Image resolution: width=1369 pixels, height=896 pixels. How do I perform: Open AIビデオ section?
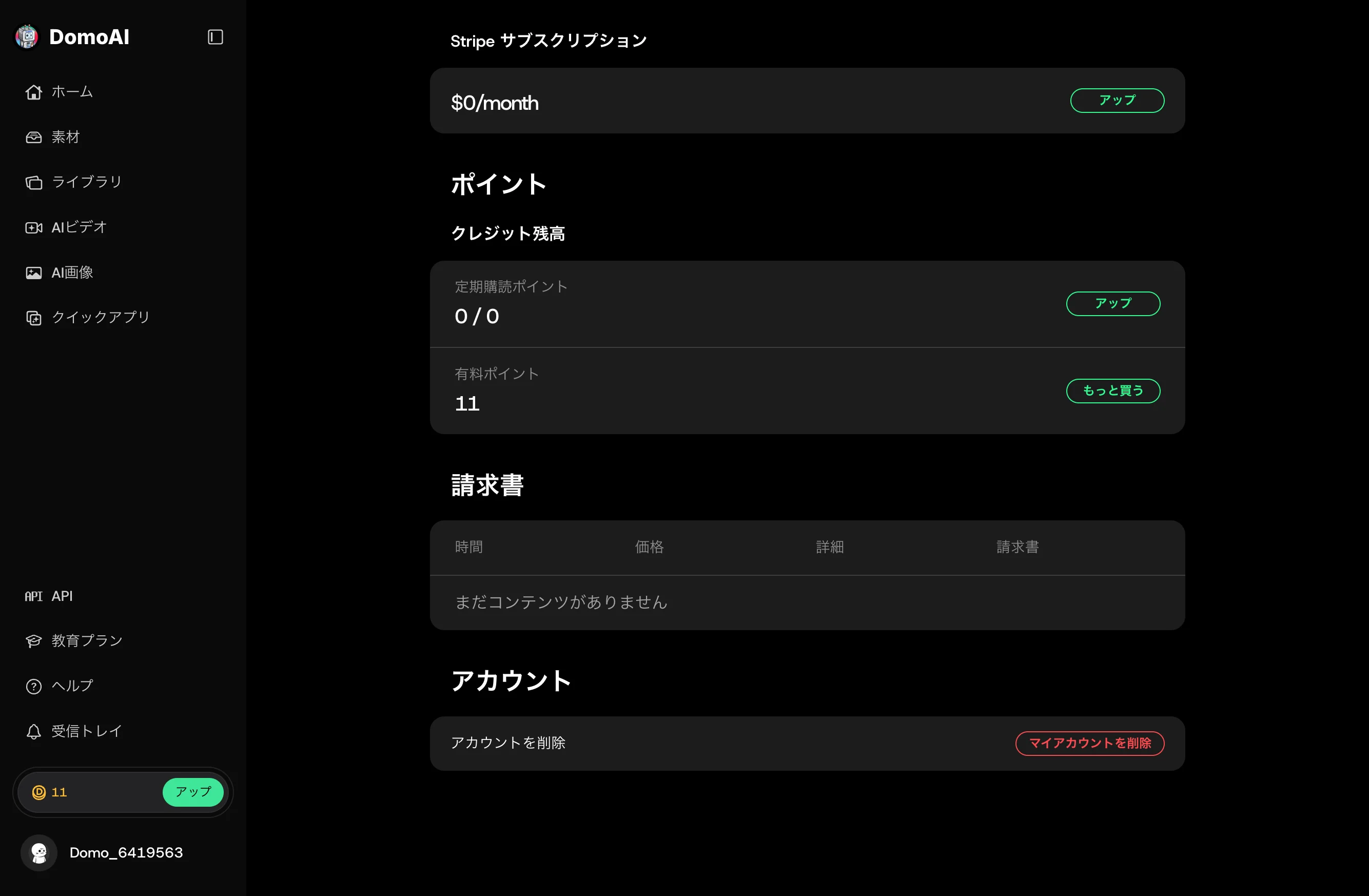pos(80,228)
